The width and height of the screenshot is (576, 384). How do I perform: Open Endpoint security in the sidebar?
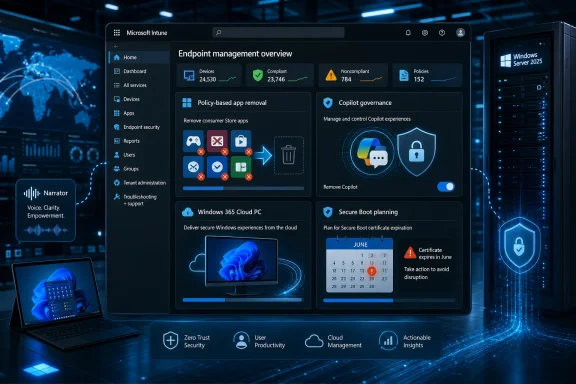point(140,127)
